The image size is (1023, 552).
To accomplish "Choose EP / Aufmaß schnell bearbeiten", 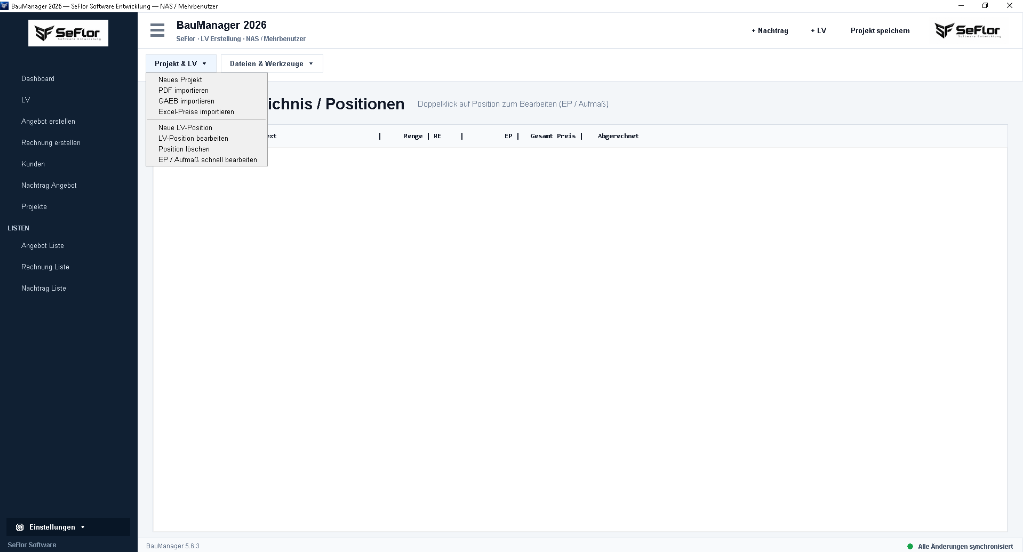I will pyautogui.click(x=207, y=160).
